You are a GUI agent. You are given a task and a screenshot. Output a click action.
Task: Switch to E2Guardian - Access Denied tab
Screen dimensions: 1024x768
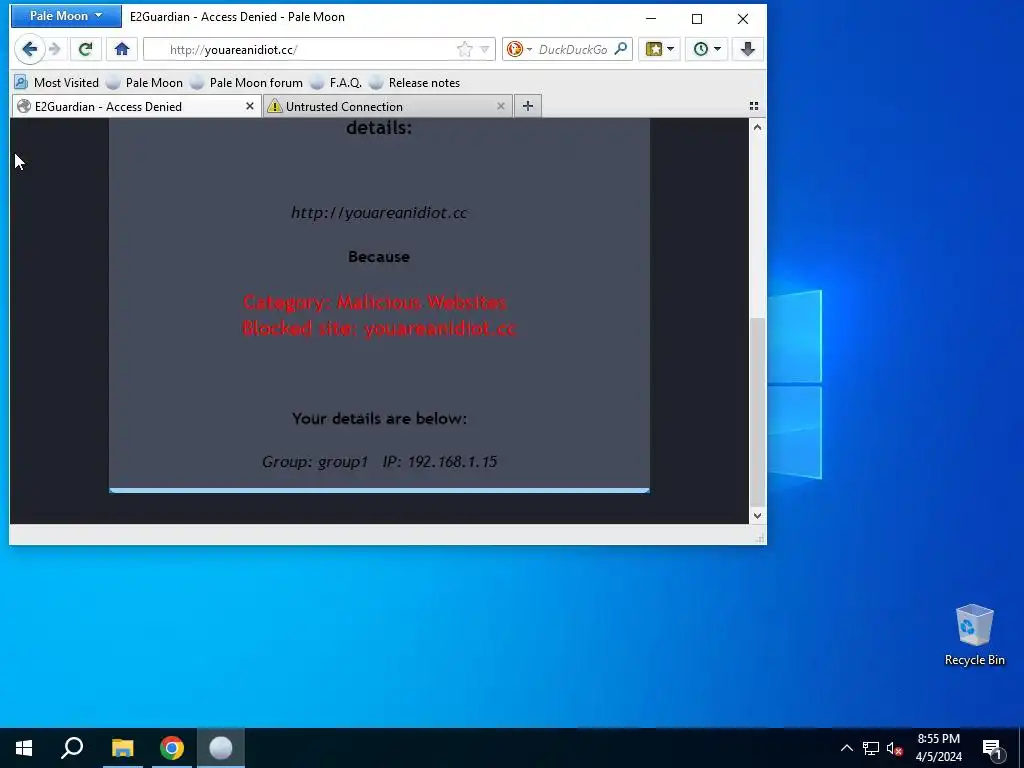136,106
